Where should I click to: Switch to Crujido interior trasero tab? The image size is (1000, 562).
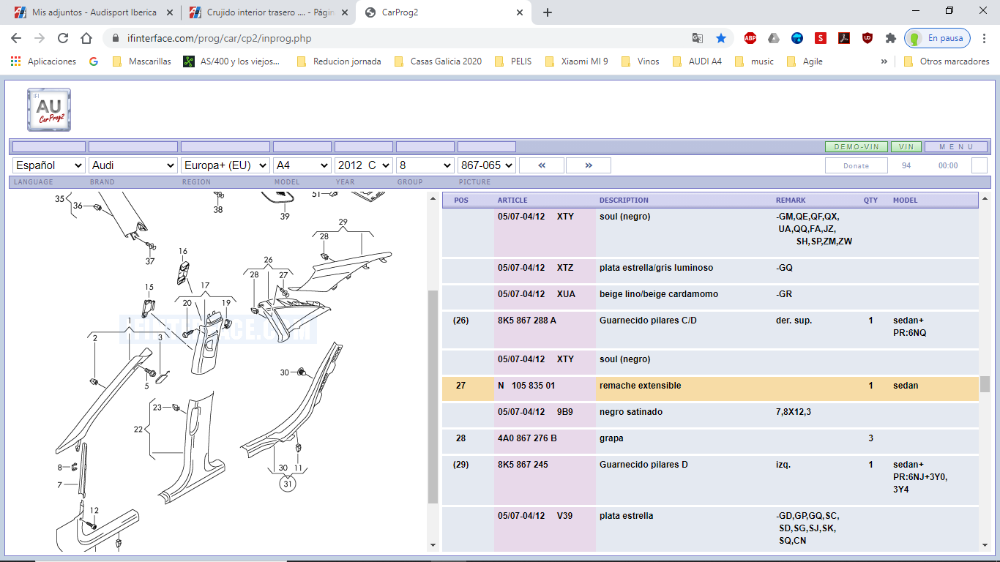pyautogui.click(x=268, y=12)
